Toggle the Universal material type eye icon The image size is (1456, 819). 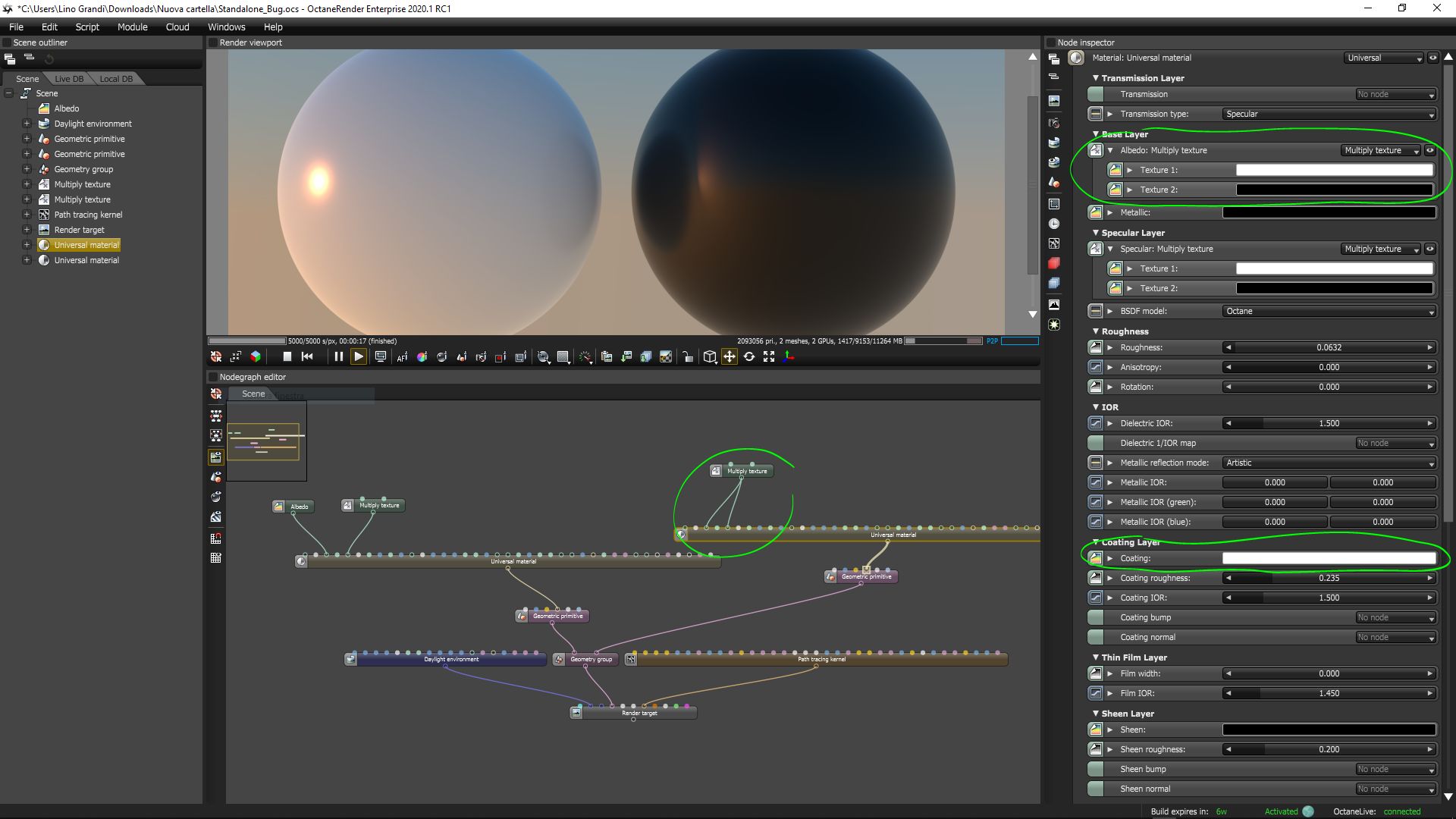[x=1433, y=58]
